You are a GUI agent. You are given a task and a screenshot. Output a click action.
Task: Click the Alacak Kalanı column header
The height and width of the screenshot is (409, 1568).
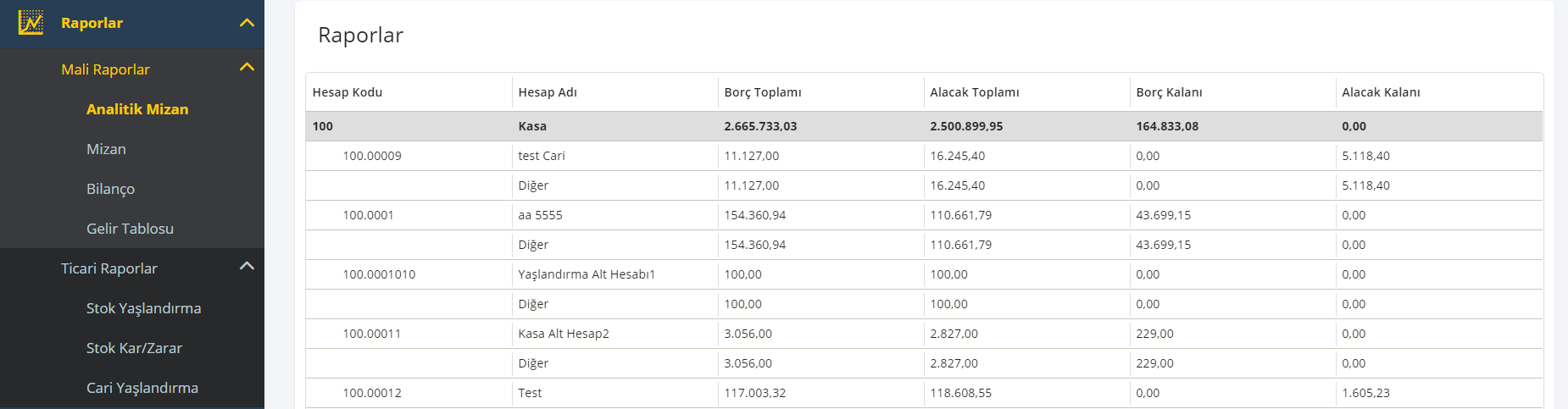pyautogui.click(x=1381, y=92)
